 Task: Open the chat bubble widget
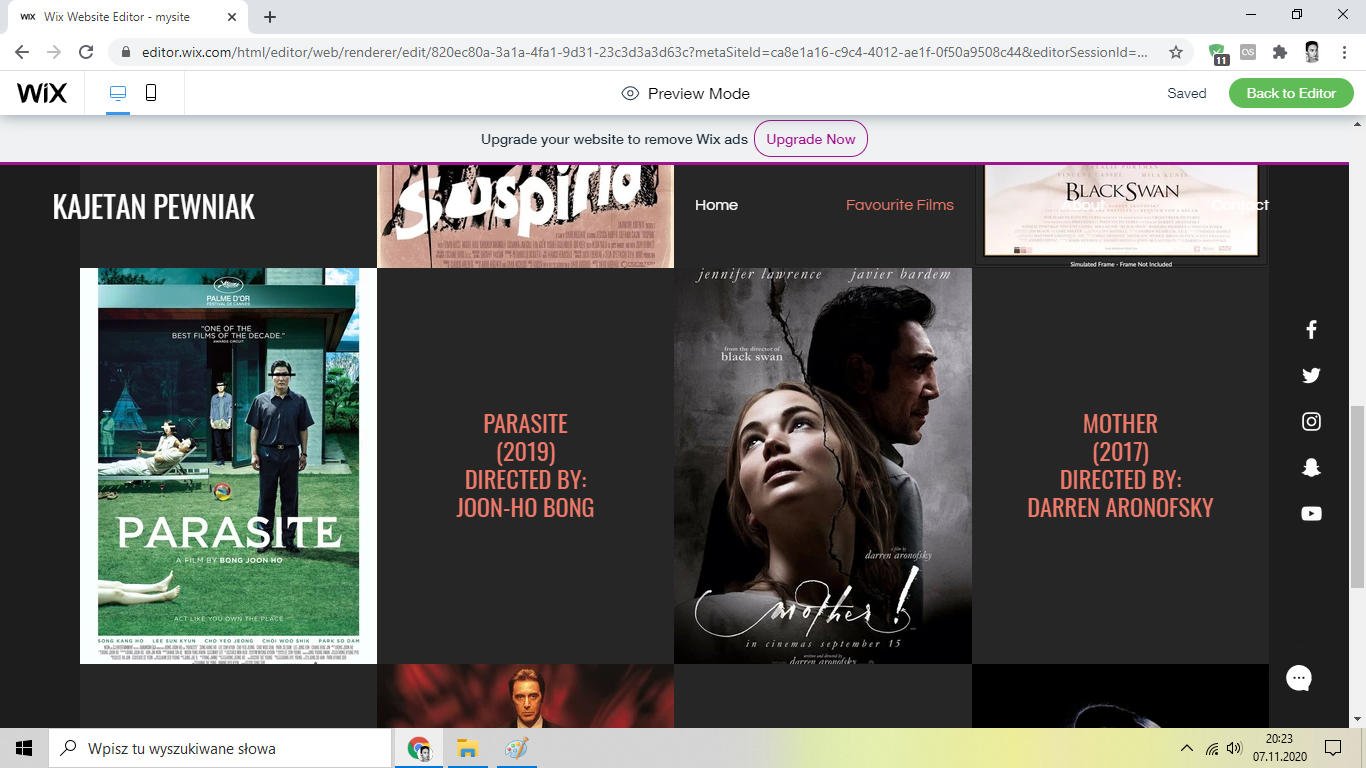coord(1299,678)
